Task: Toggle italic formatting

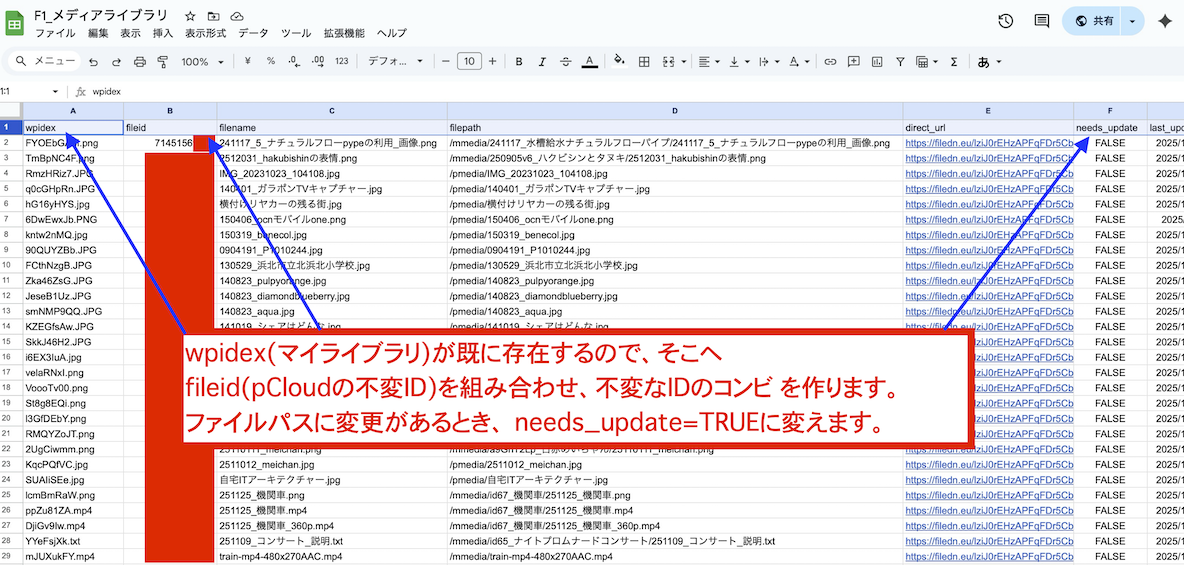Action: (543, 62)
